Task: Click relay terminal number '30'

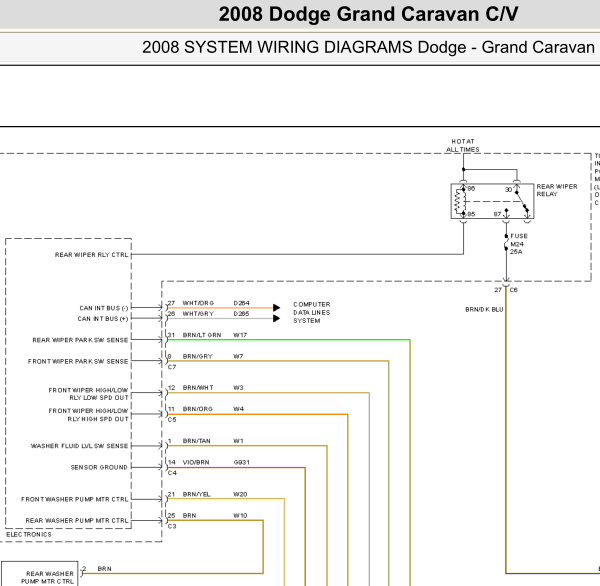Action: 508,189
